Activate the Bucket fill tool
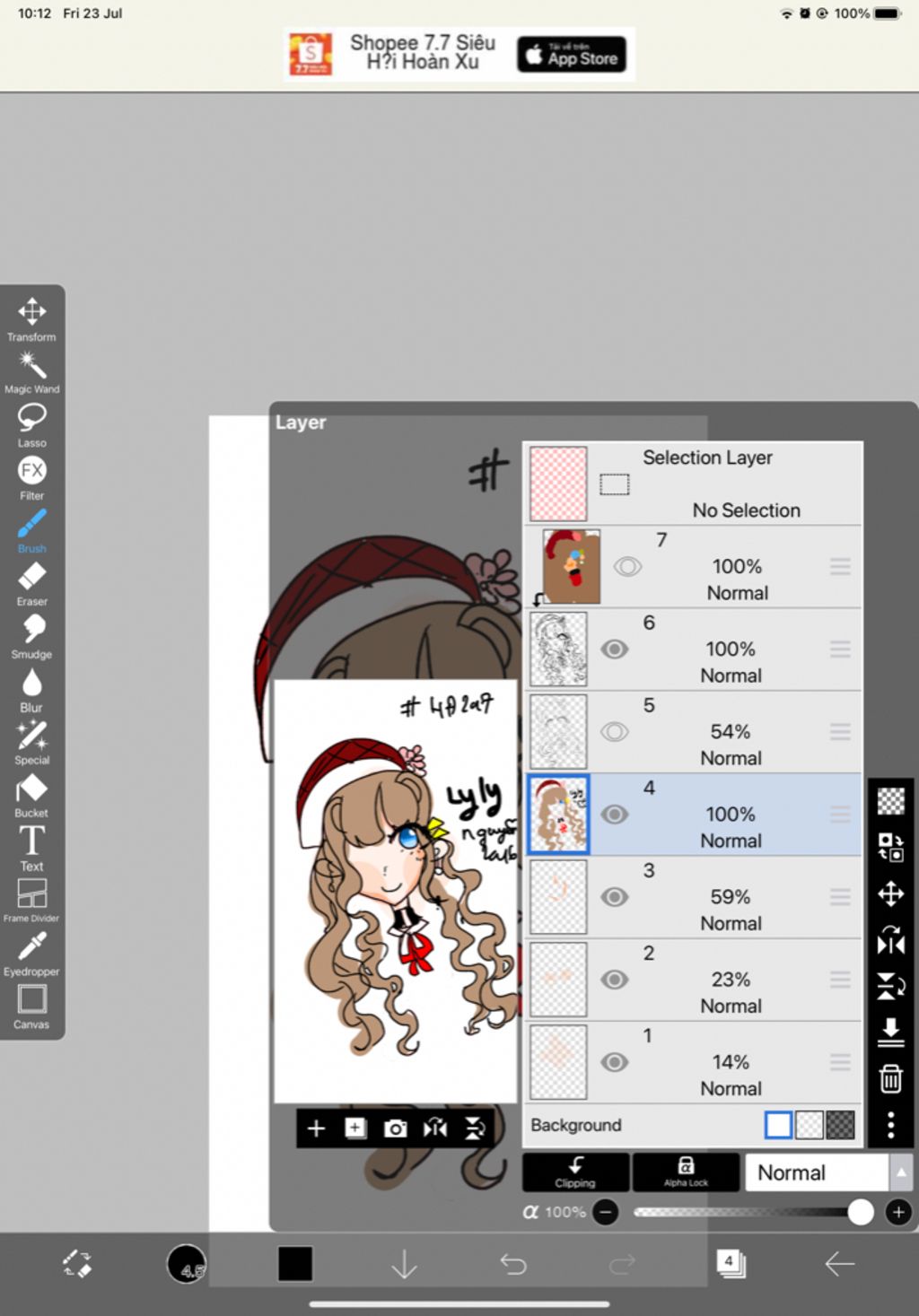This screenshot has width=919, height=1316. pos(31,796)
